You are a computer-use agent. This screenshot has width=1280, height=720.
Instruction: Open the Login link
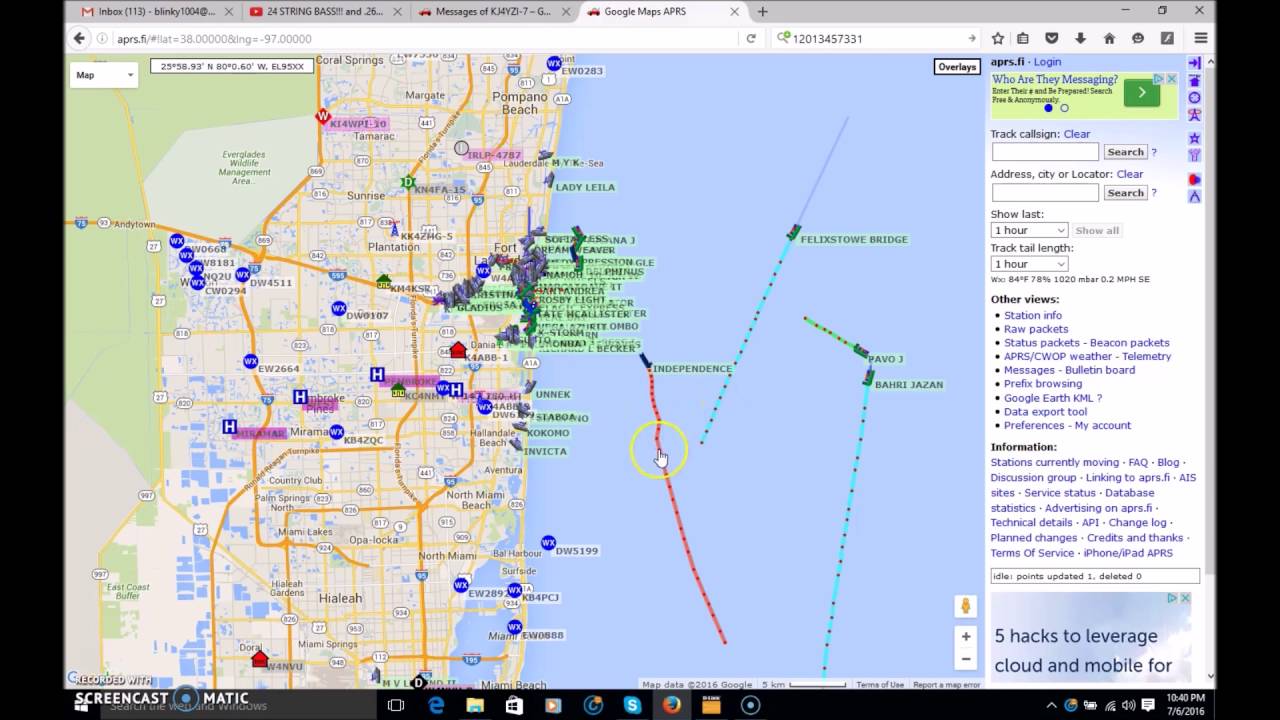(1047, 62)
